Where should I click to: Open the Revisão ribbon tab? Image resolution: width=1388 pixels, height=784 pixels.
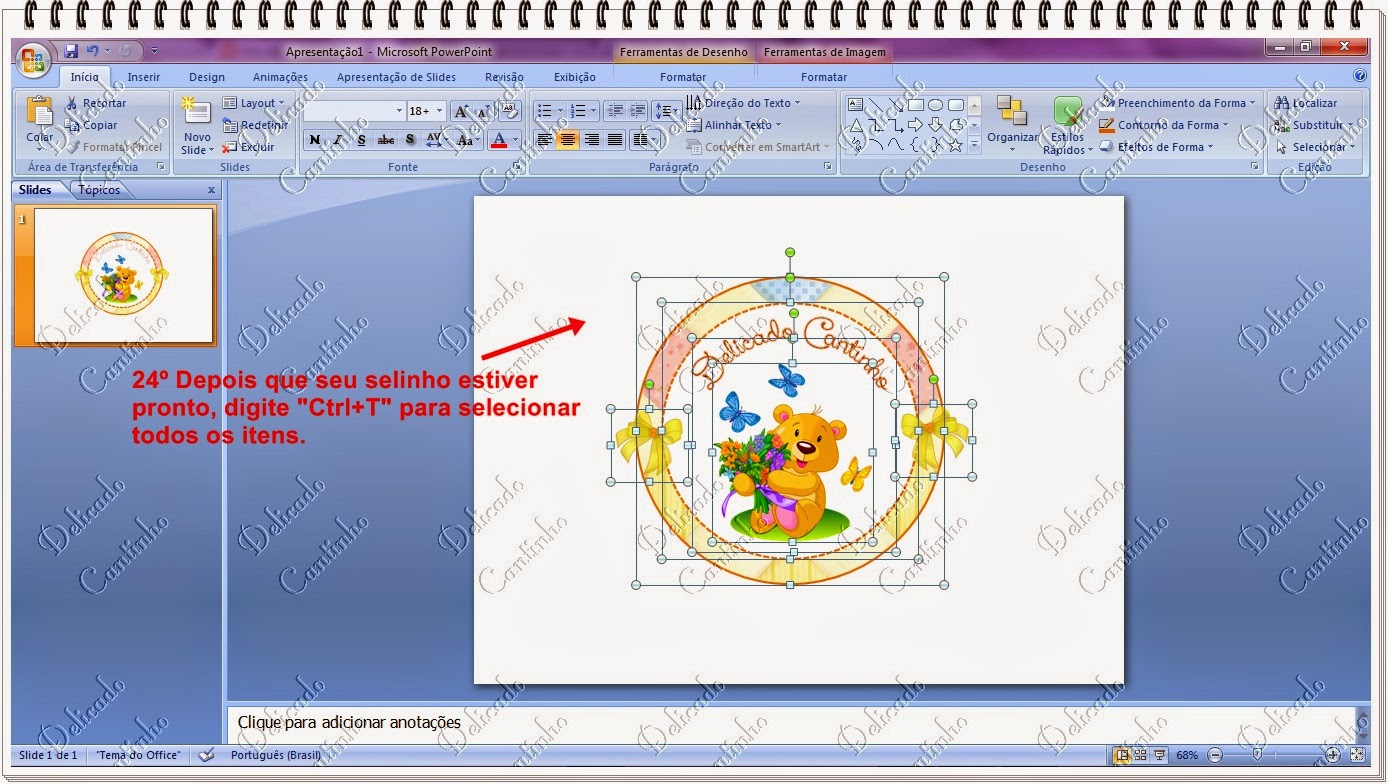pos(504,77)
